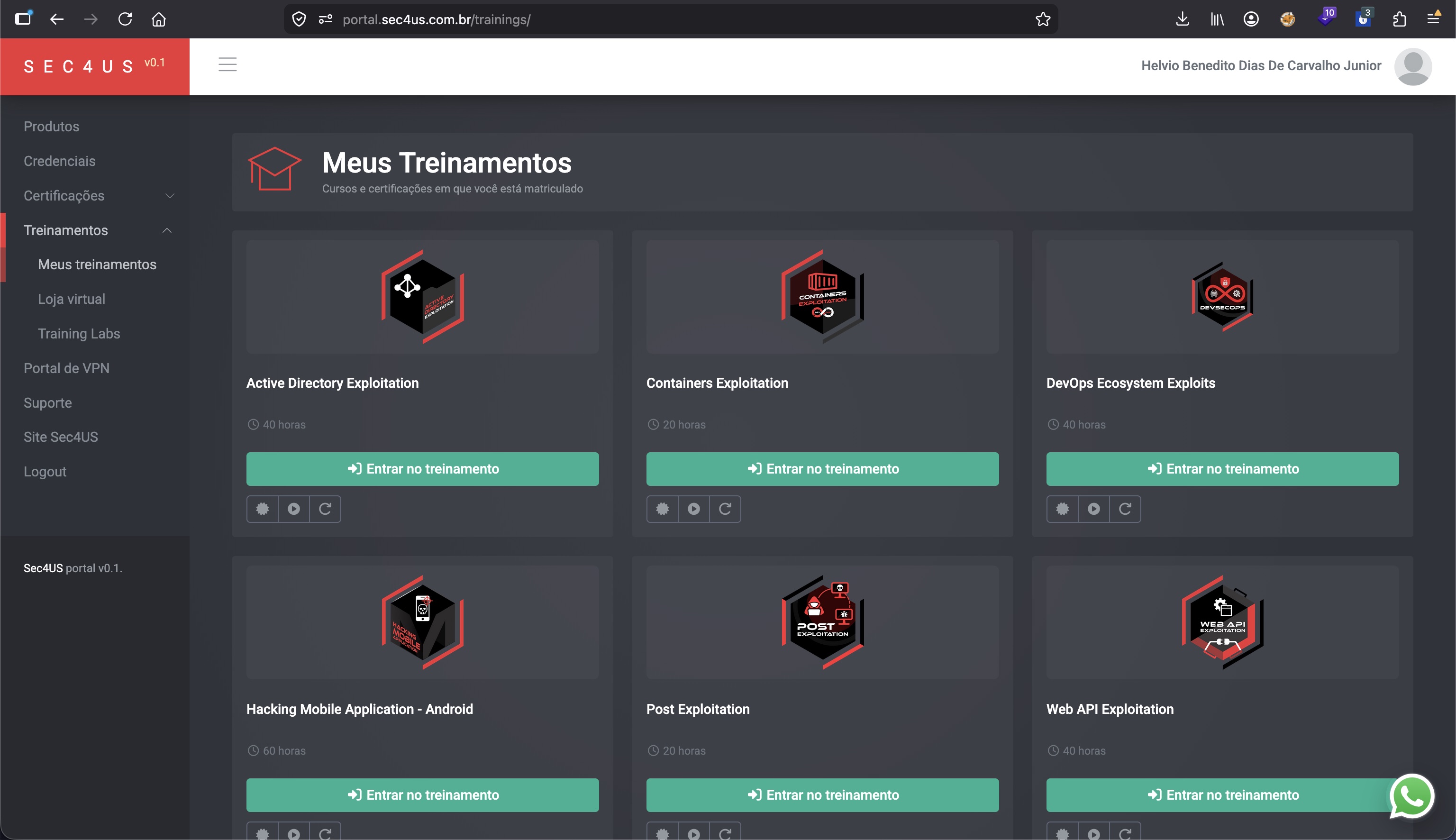Open Produtos in the sidebar
The height and width of the screenshot is (840, 1456).
51,127
